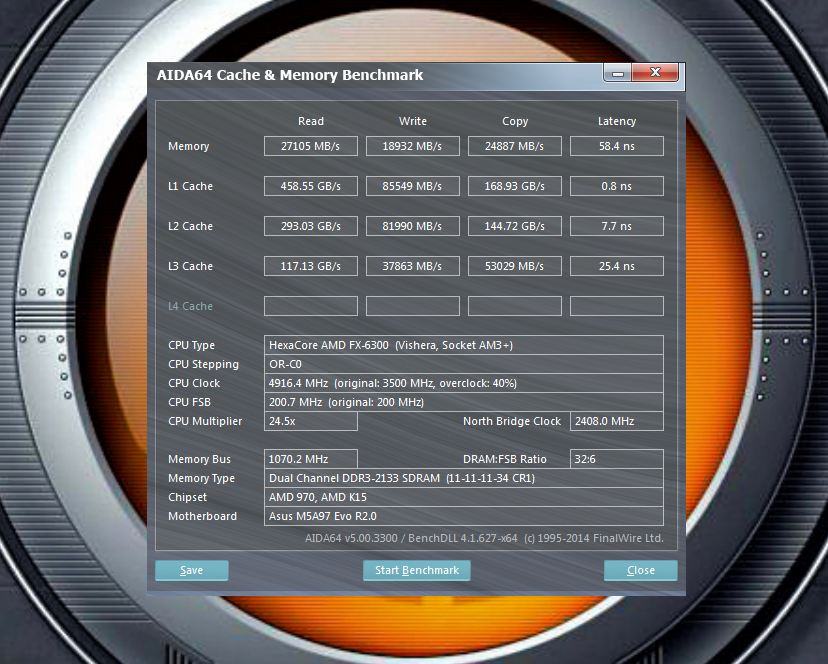Click the window title AIDA64 Cache & Memory Benchmark
This screenshot has width=828, height=664.
(290, 75)
